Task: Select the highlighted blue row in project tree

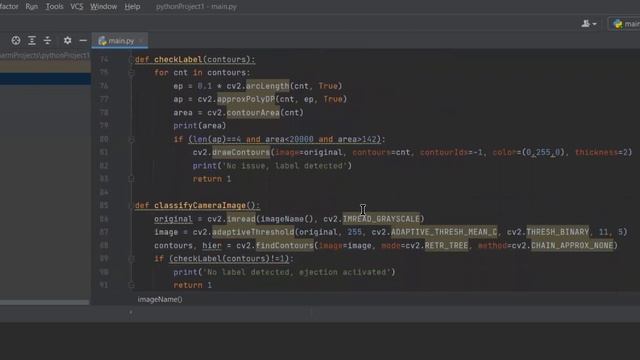Action: pyautogui.click(x=45, y=79)
